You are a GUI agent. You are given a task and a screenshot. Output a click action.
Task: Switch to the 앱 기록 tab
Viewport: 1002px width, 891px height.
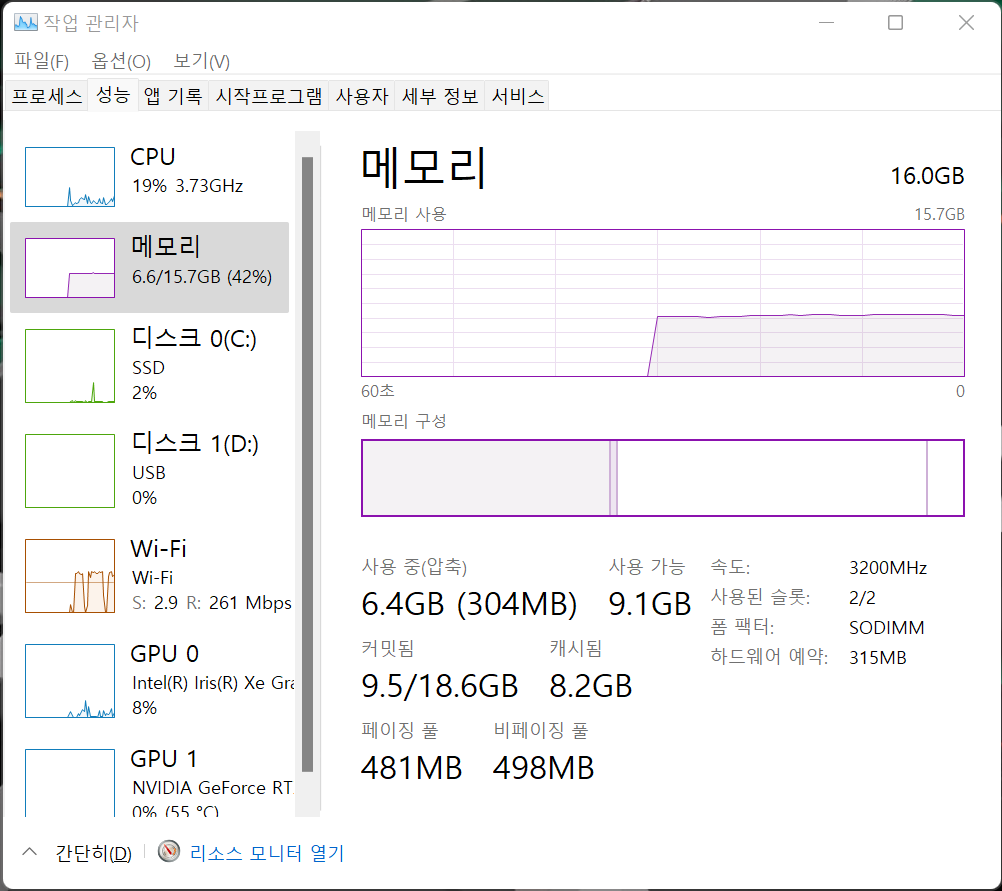[173, 97]
